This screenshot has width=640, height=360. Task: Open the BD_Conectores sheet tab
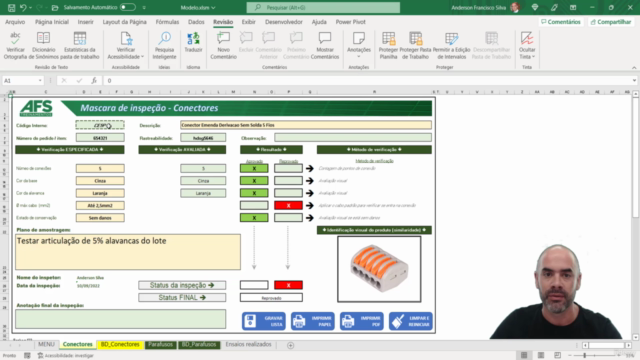click(120, 344)
